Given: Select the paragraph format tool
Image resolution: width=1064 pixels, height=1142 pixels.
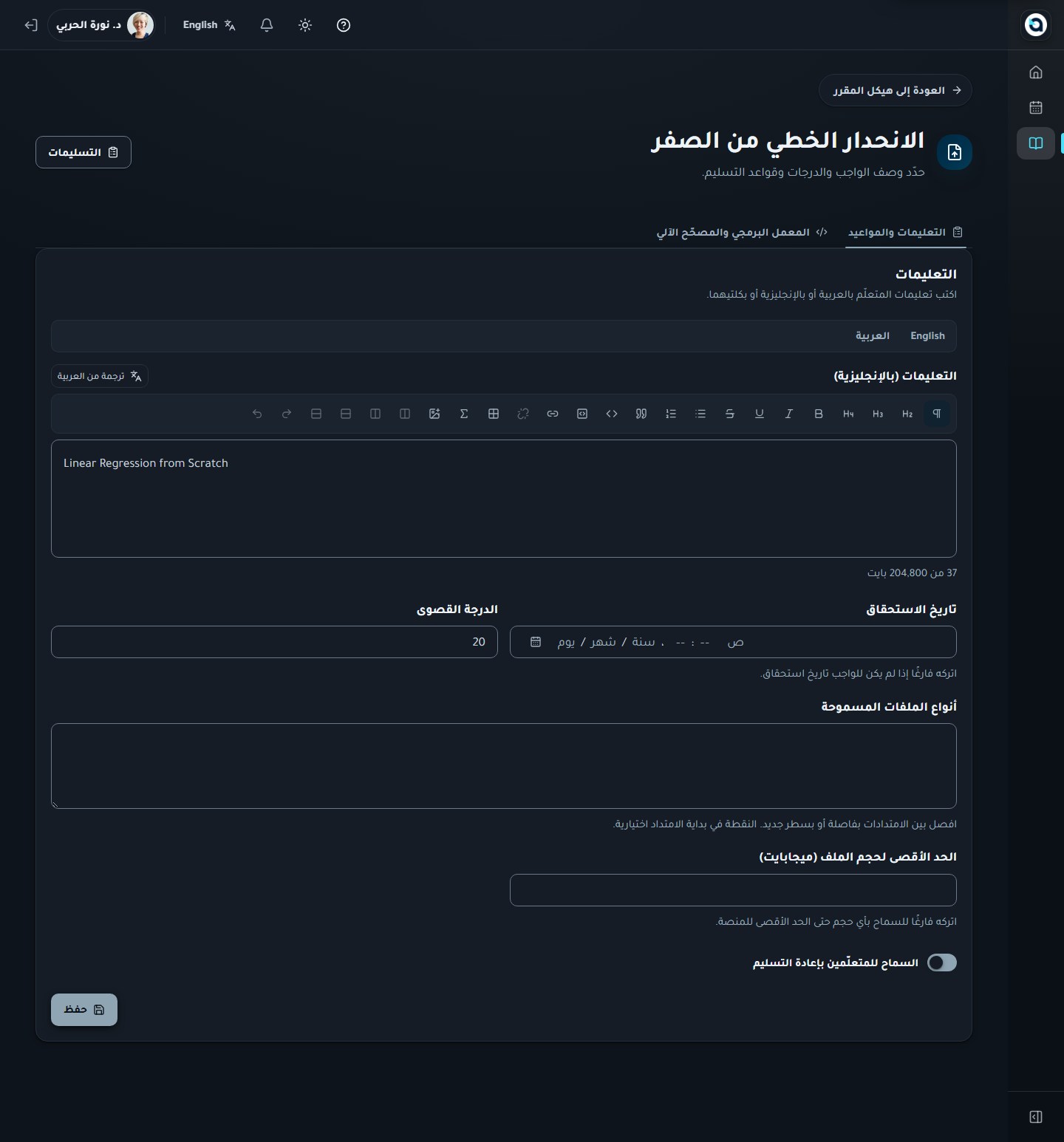Looking at the screenshot, I should [x=937, y=414].
